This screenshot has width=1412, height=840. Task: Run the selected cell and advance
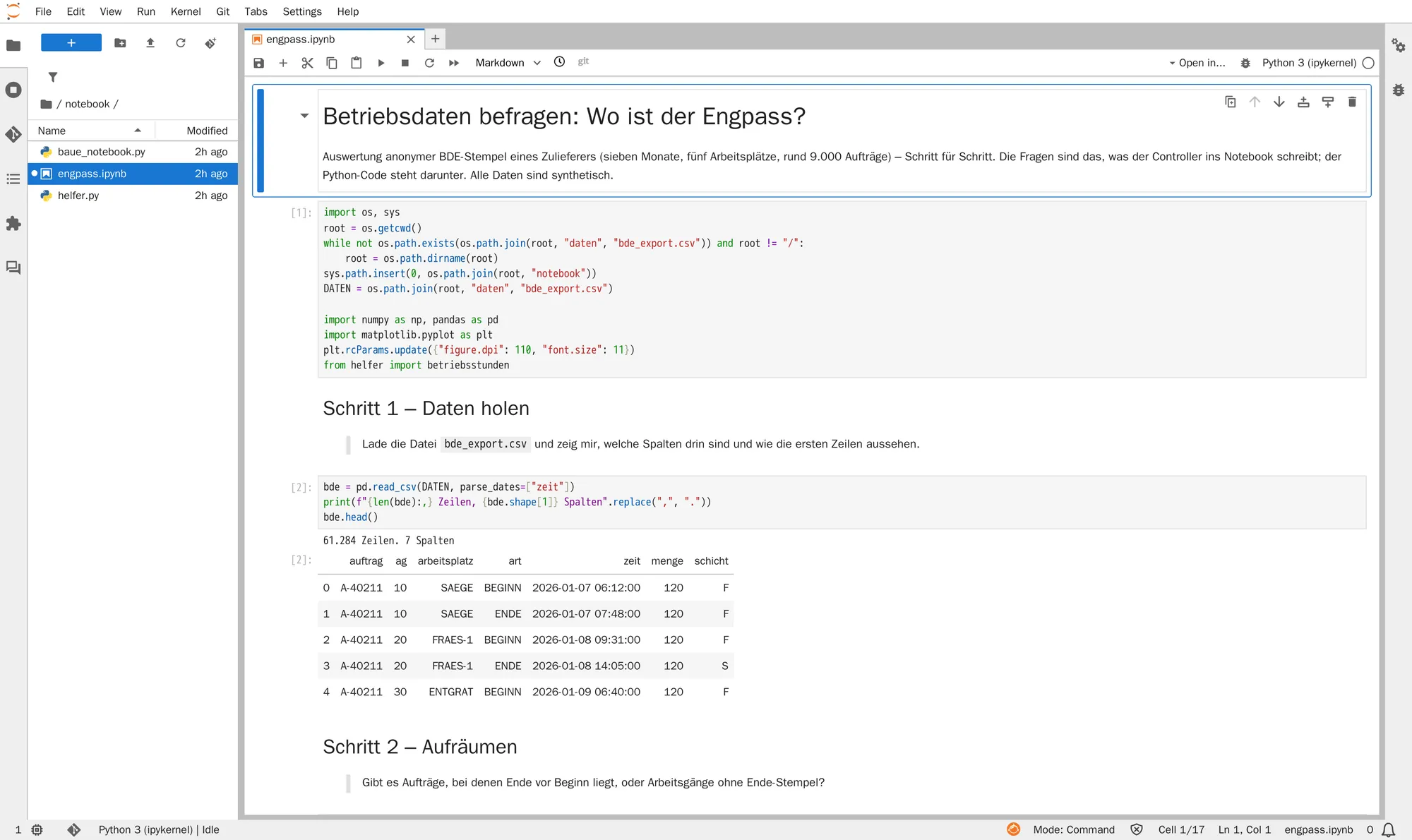(381, 63)
